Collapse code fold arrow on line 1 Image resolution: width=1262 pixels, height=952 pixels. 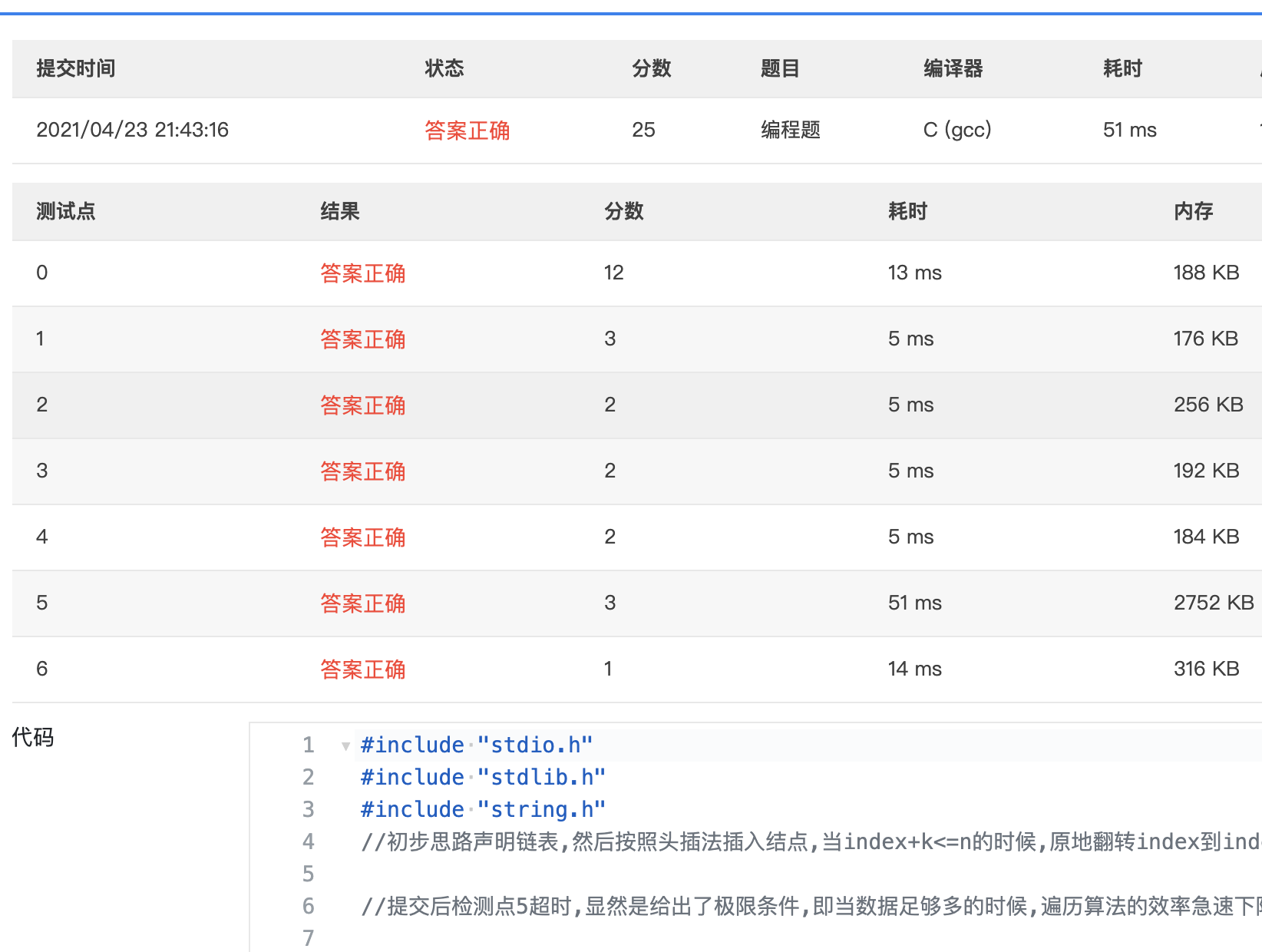pos(345,745)
